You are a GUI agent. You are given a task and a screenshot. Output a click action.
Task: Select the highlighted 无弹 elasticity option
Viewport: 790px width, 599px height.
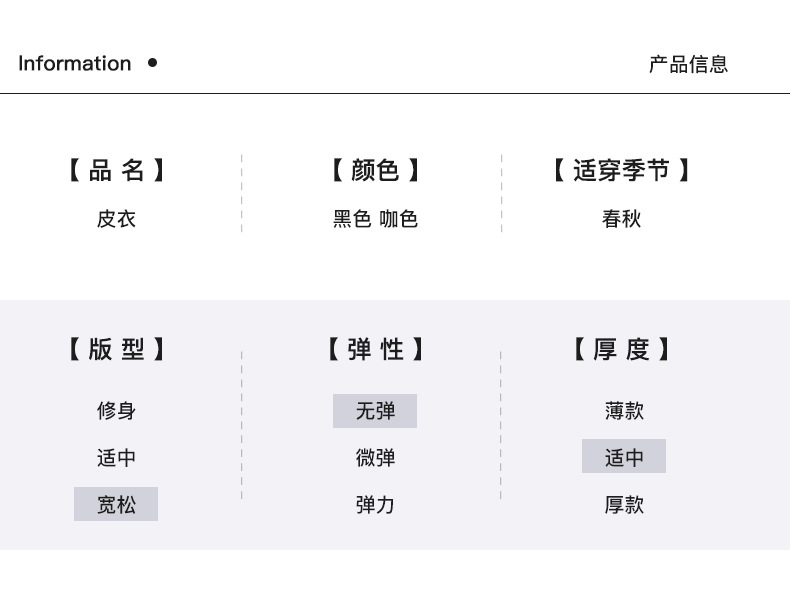click(375, 410)
